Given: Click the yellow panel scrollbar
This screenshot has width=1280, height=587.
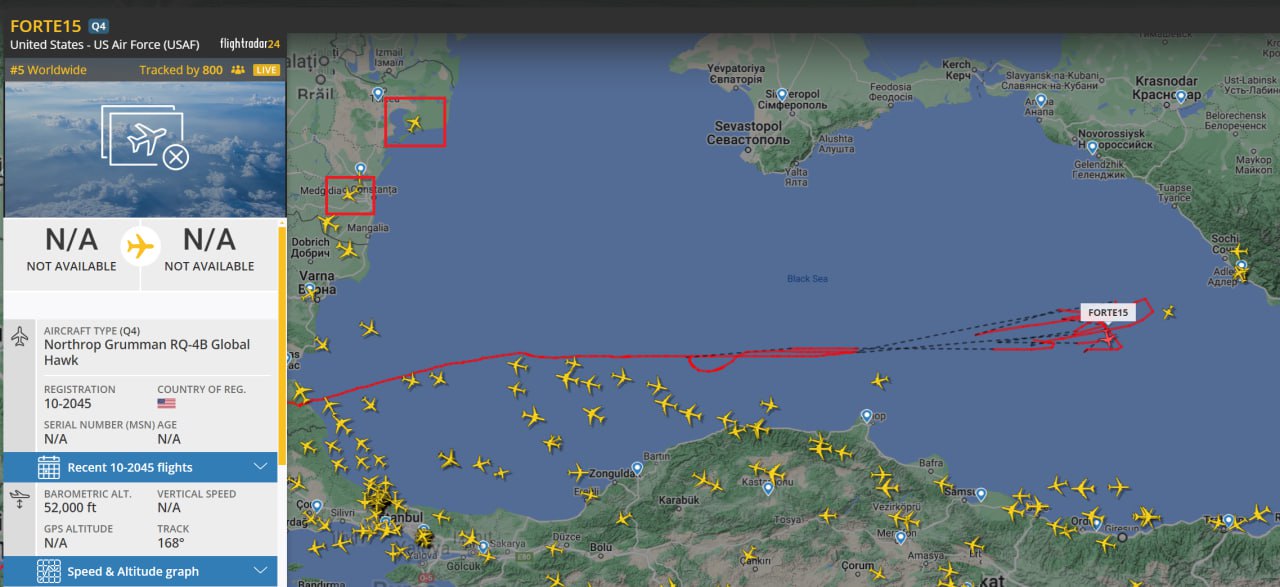Looking at the screenshot, I should tap(282, 345).
